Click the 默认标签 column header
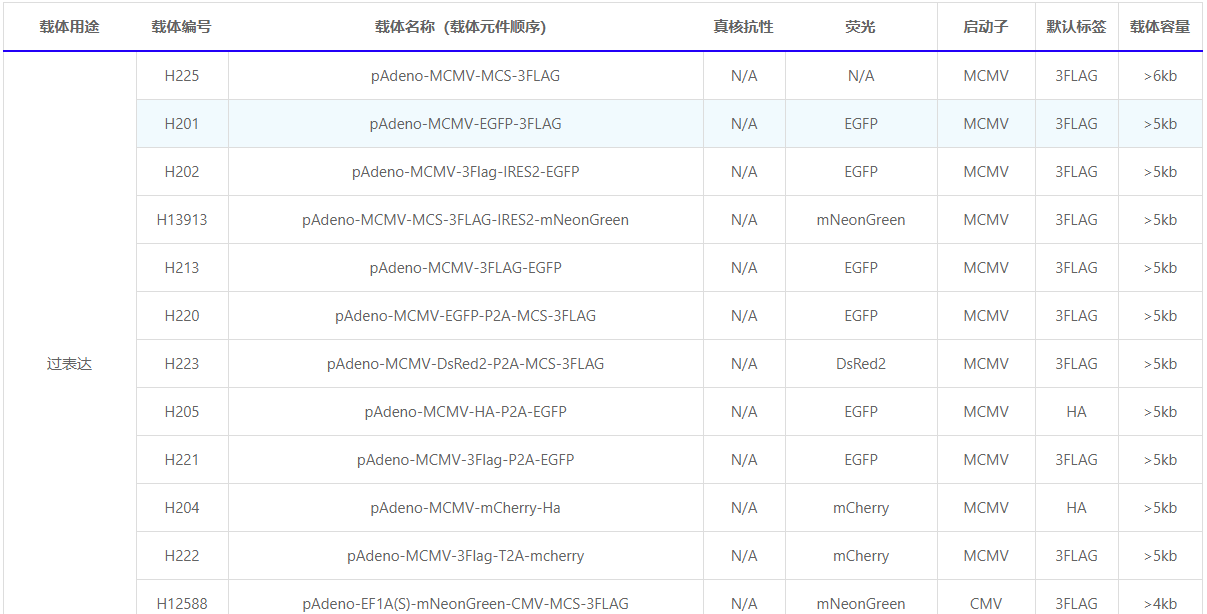Image resolution: width=1207 pixels, height=614 pixels. (1076, 27)
